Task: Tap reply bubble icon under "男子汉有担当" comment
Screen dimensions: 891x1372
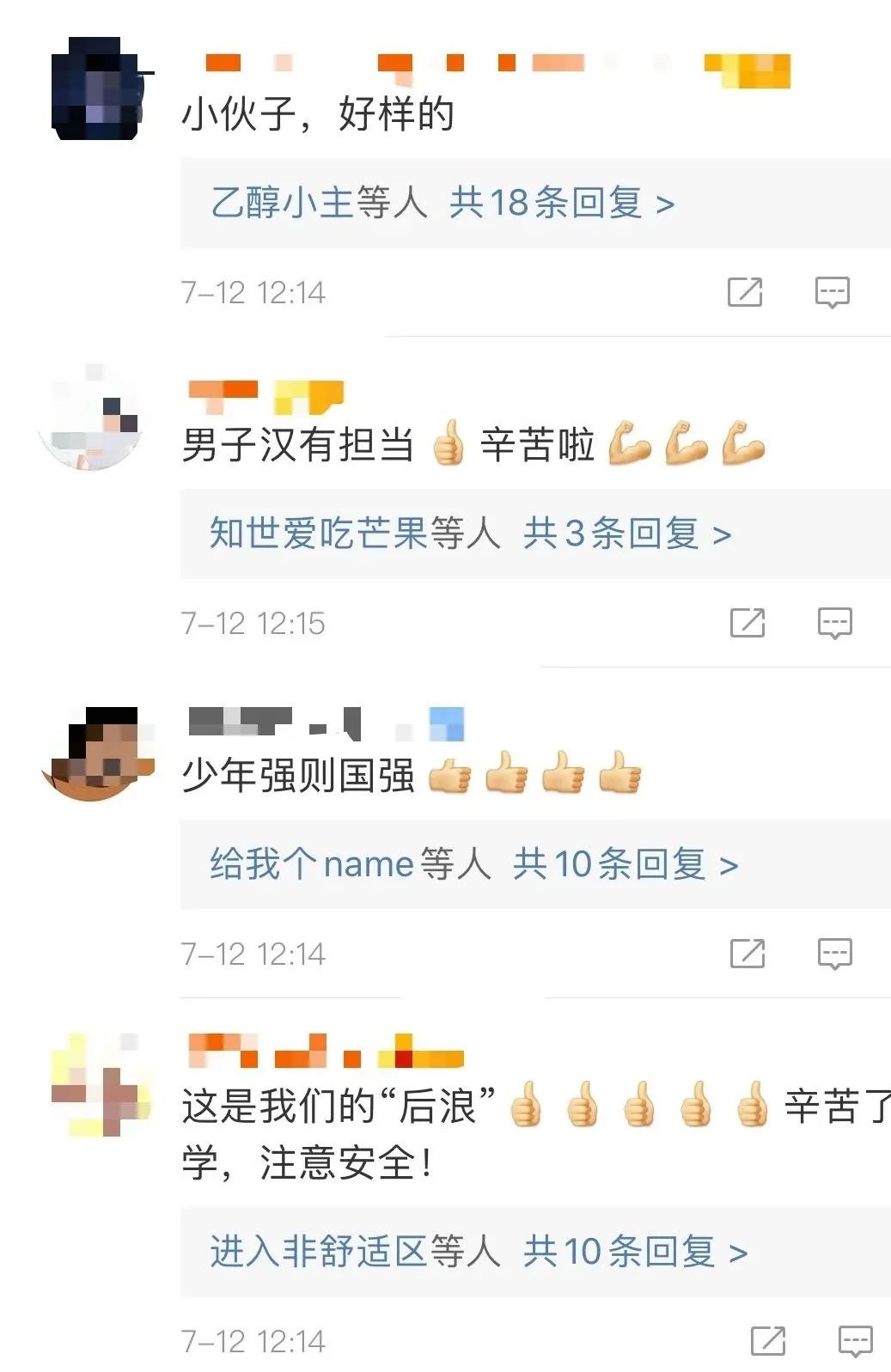Action: (x=834, y=623)
